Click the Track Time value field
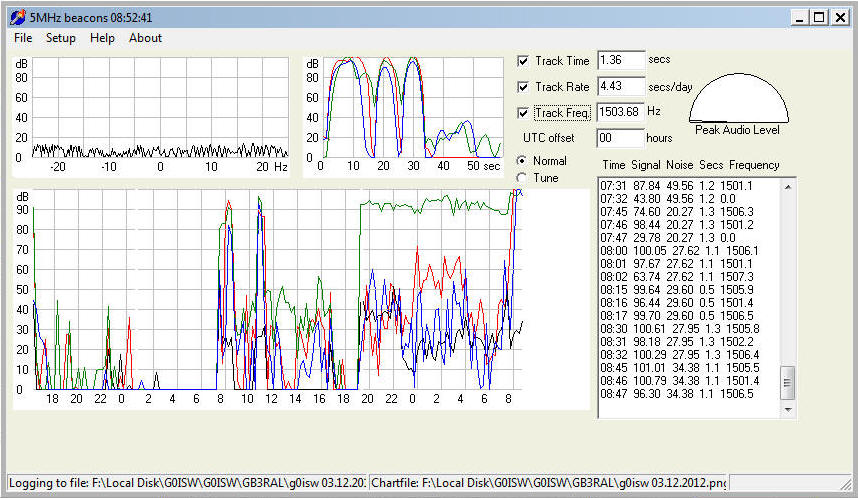This screenshot has width=858, height=498. pos(621,61)
